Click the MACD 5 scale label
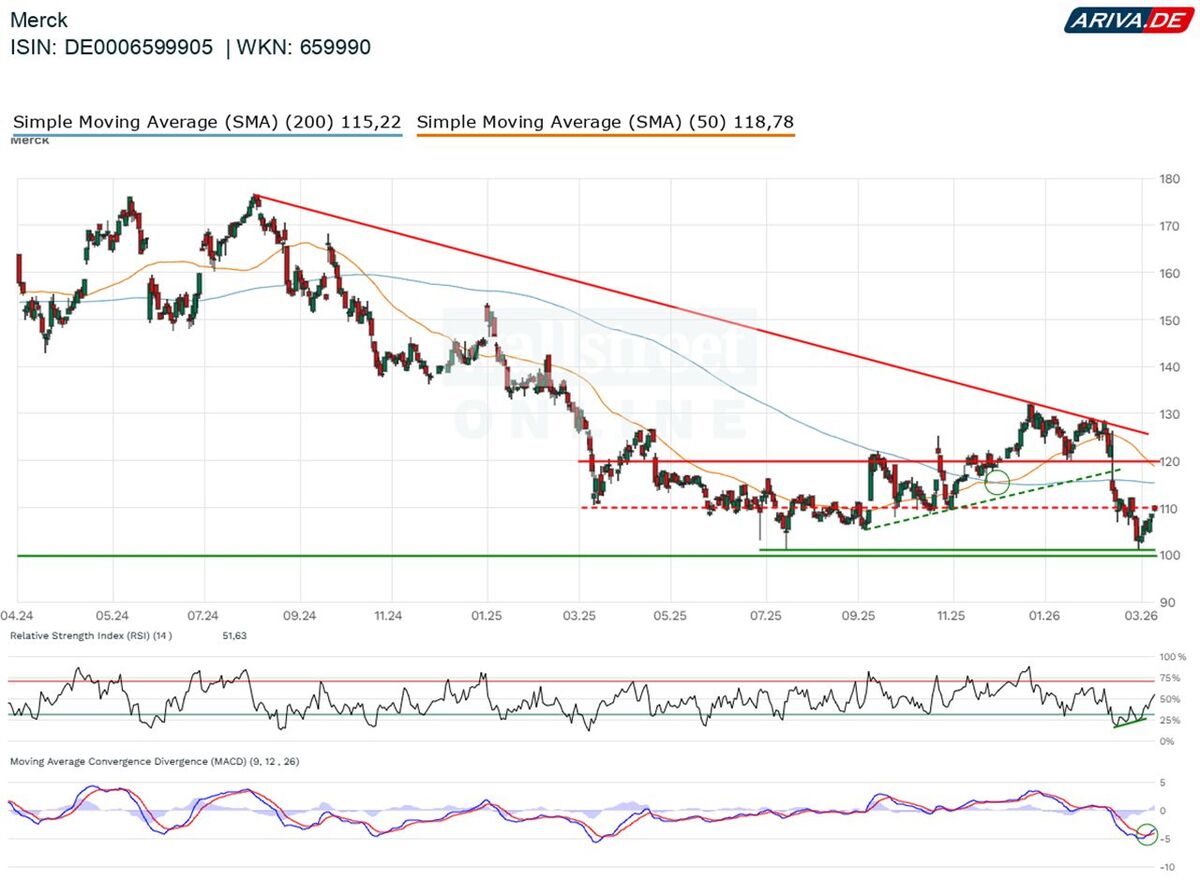 click(1163, 782)
